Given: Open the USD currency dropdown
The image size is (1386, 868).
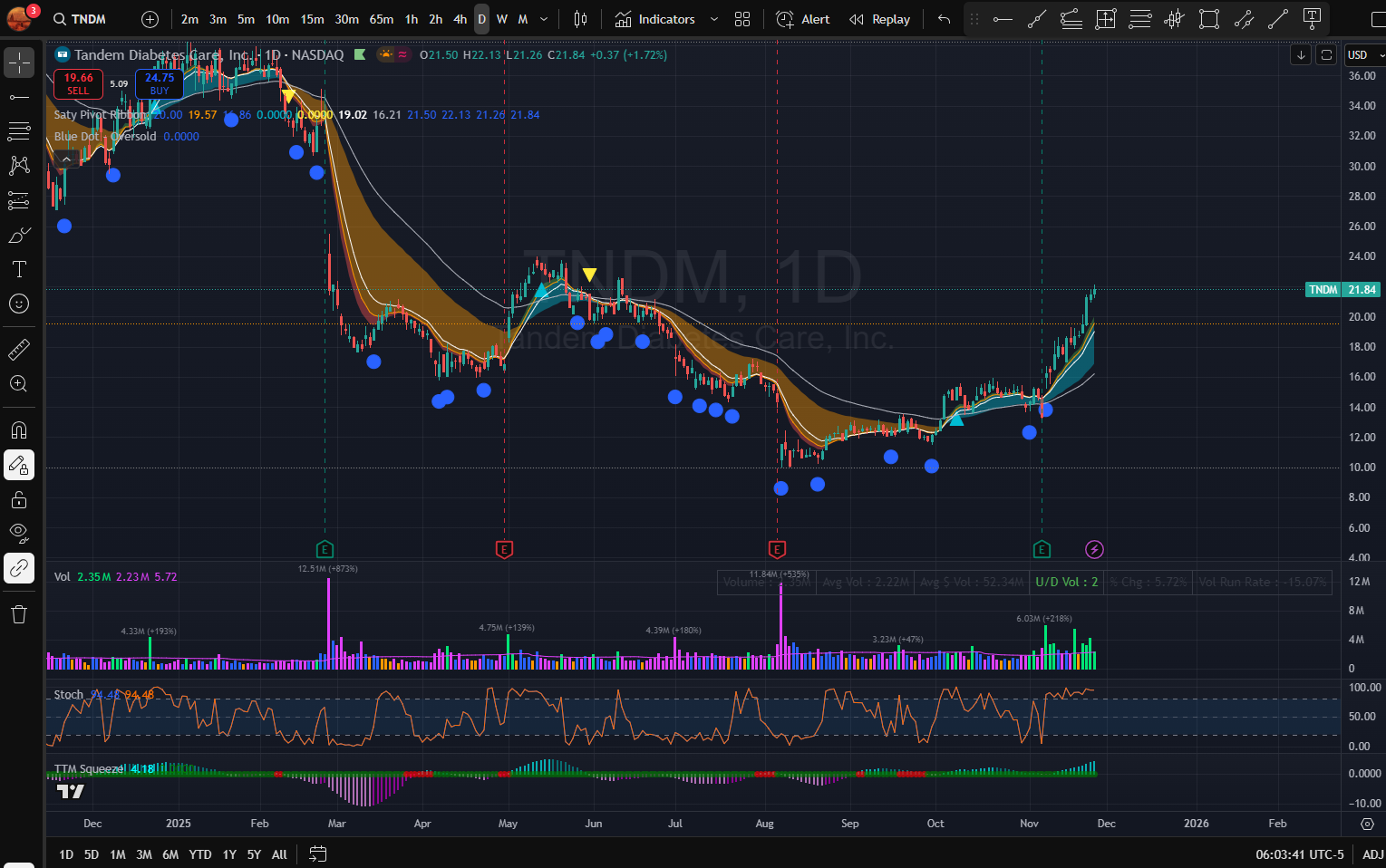Looking at the screenshot, I should [x=1363, y=55].
